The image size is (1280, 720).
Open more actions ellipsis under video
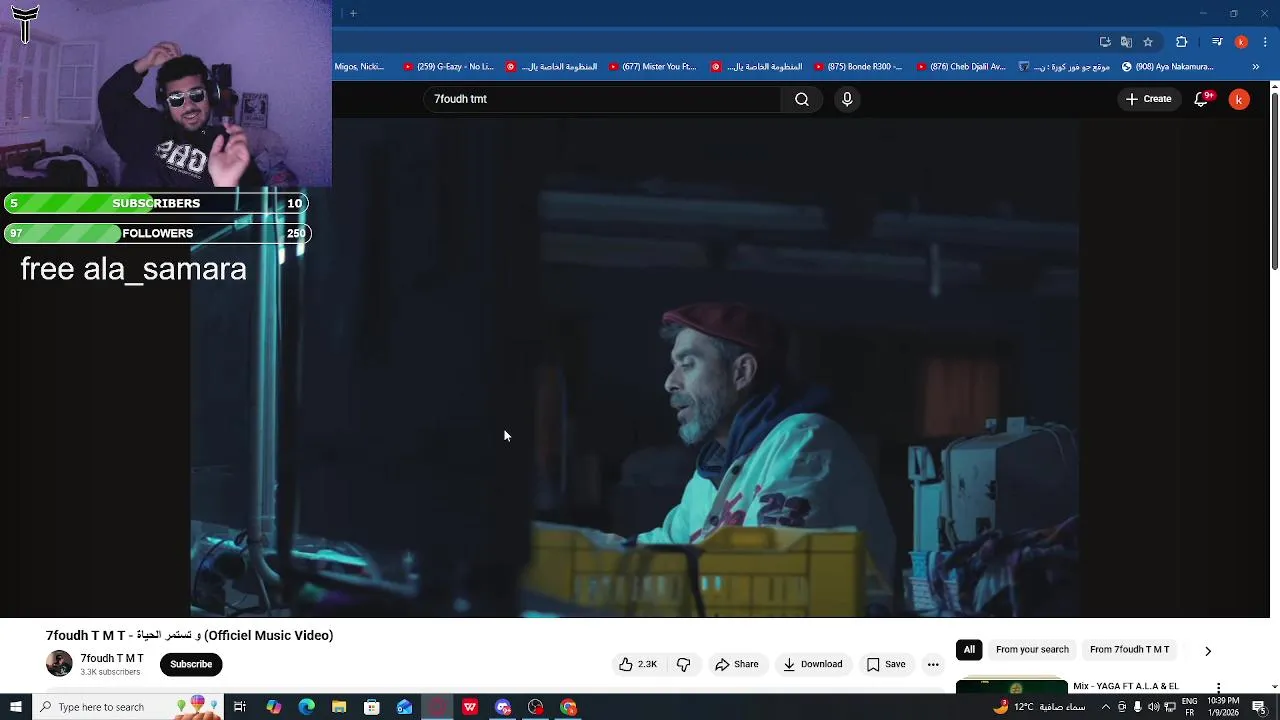pyautogui.click(x=933, y=664)
